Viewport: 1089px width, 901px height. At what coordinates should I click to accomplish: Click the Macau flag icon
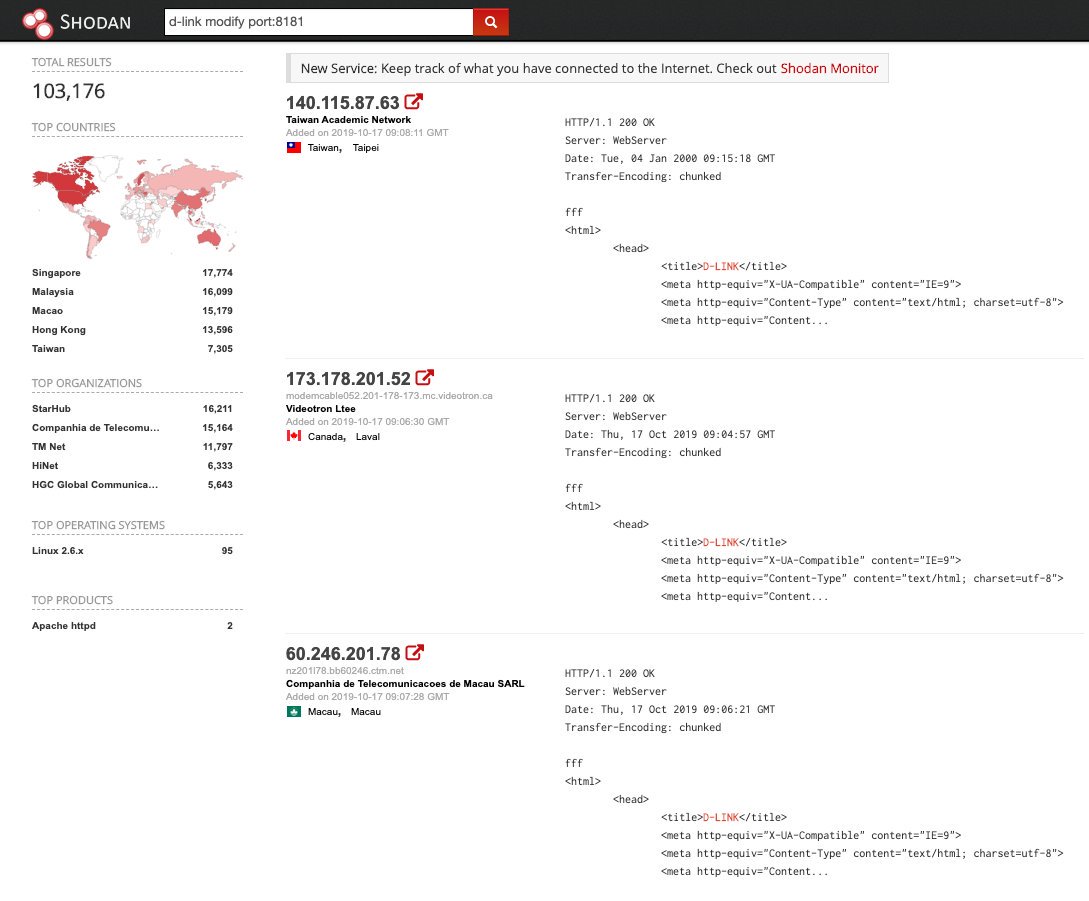pyautogui.click(x=294, y=711)
